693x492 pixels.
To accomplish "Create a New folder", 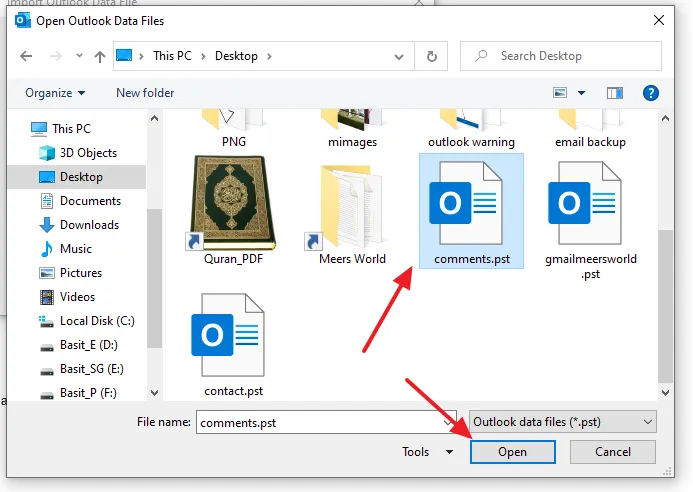I will (x=145, y=93).
